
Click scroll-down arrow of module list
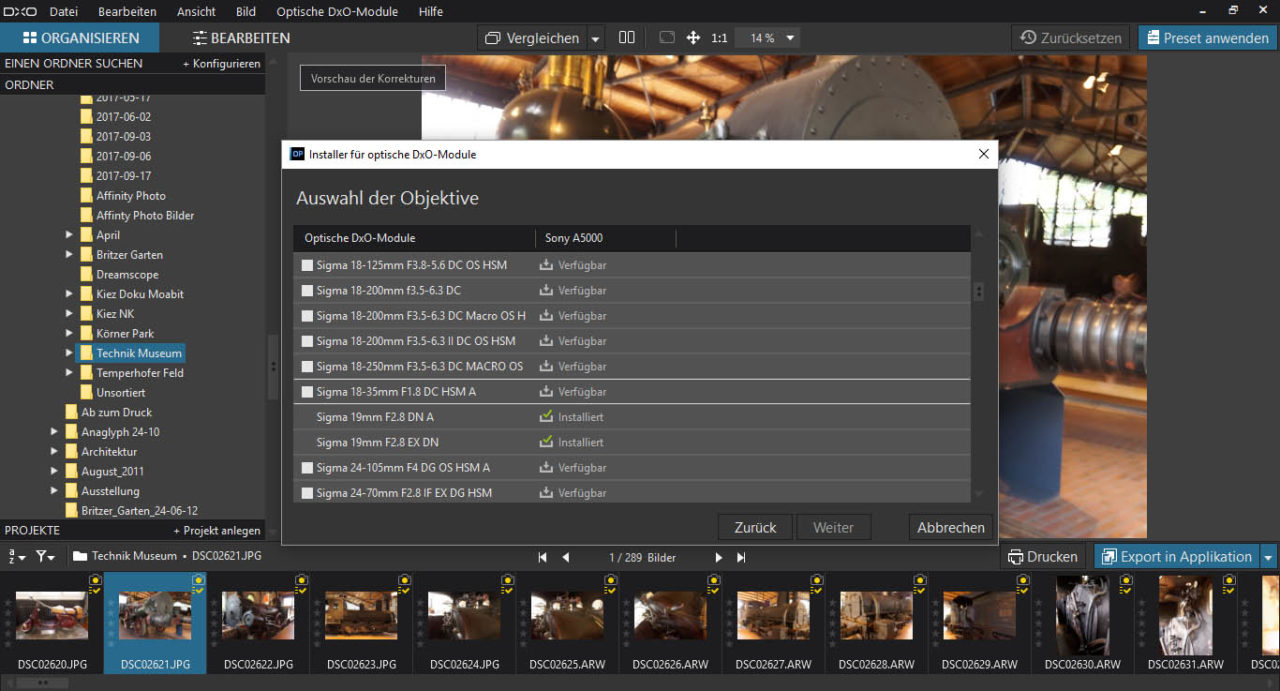(979, 494)
